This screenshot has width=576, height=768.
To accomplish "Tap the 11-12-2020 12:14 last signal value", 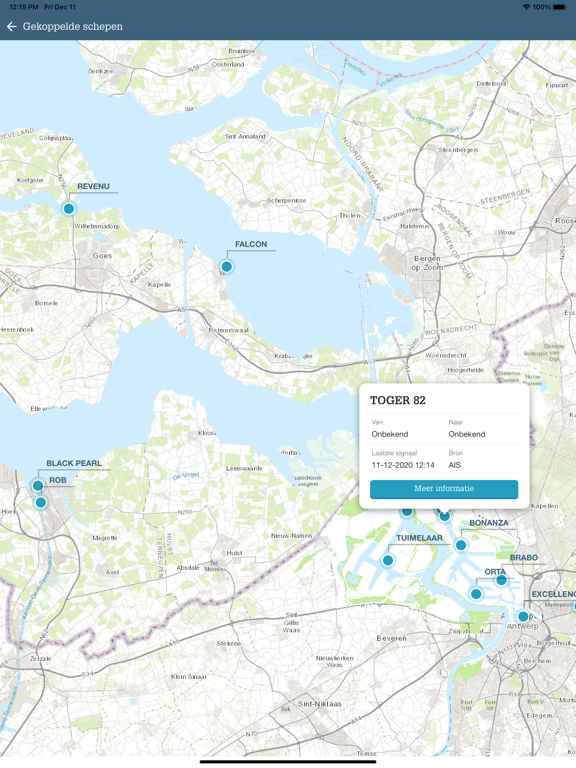I will coord(403,465).
